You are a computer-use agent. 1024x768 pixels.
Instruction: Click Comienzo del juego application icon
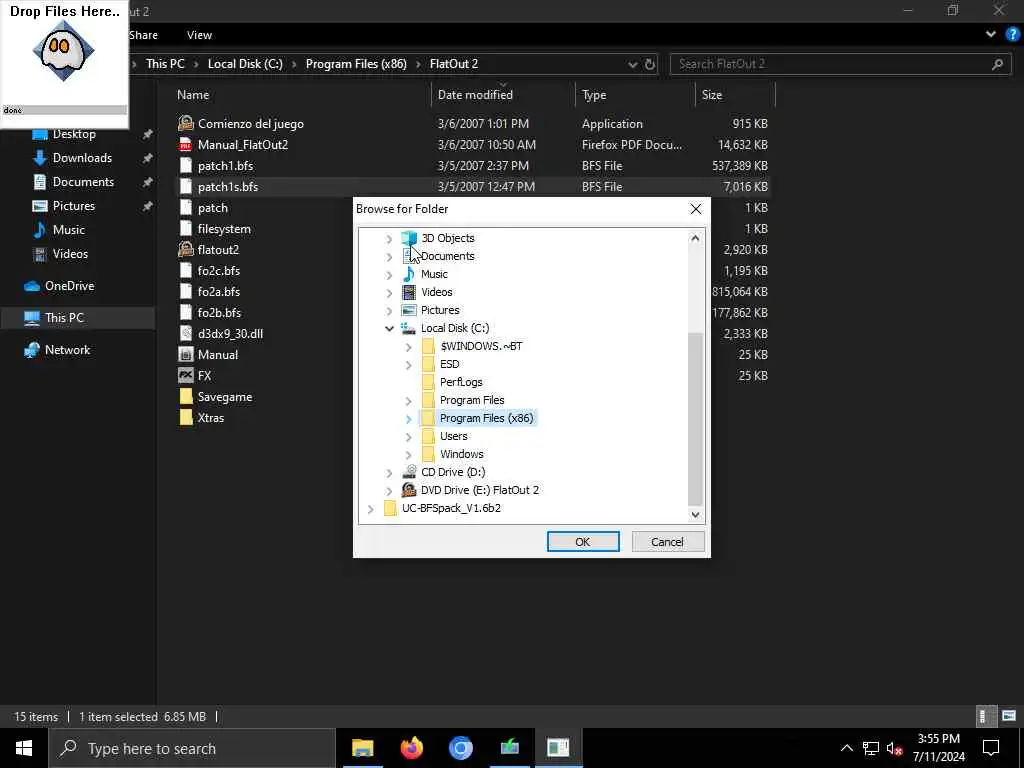pyautogui.click(x=186, y=123)
